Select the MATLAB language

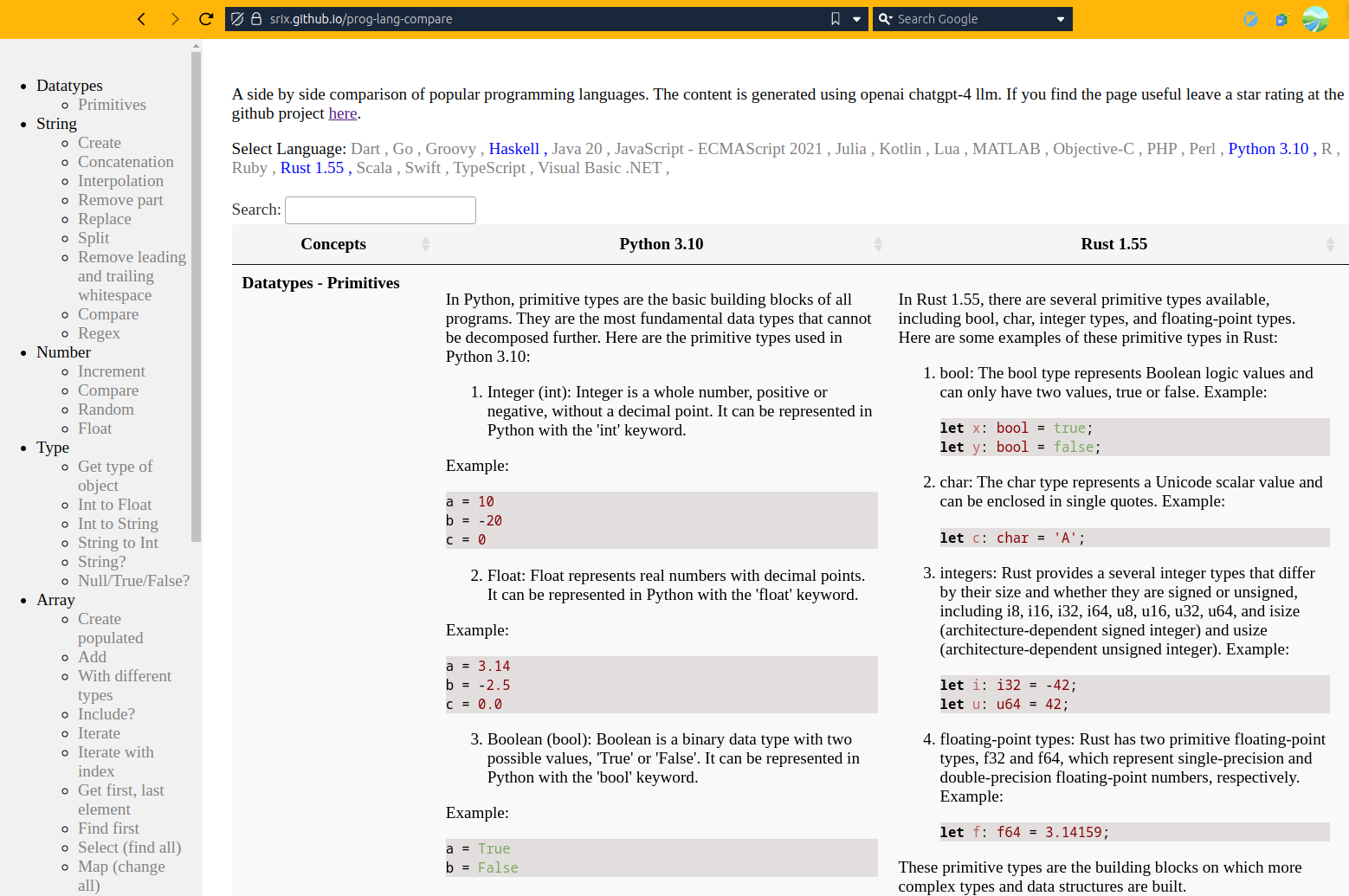coord(1006,149)
